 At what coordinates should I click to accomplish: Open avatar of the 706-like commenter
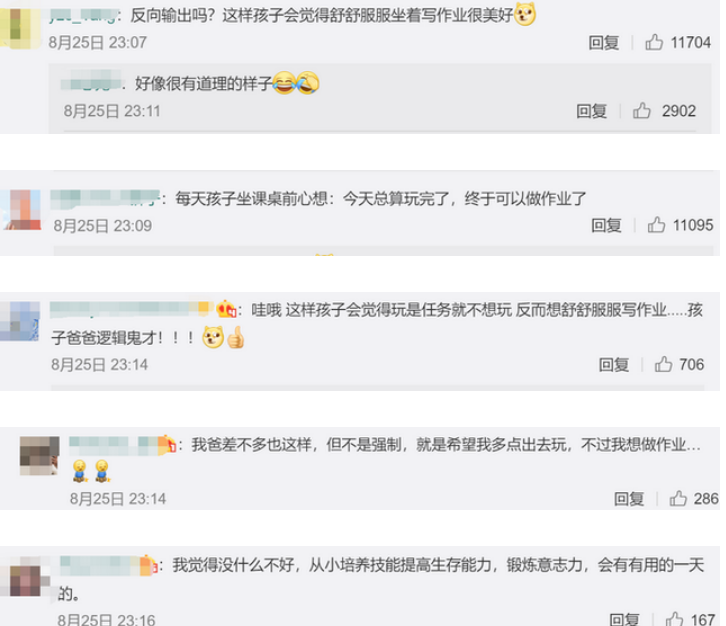pos(20,321)
